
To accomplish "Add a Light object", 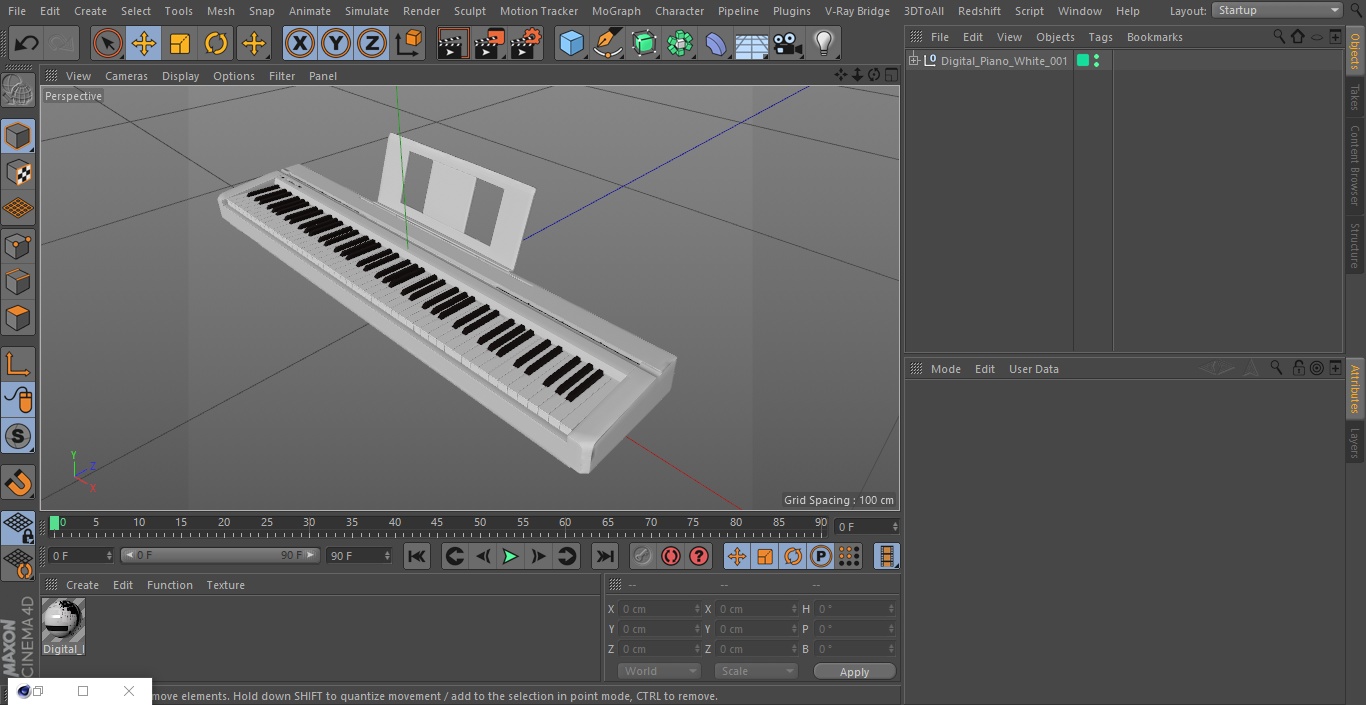I will point(824,44).
